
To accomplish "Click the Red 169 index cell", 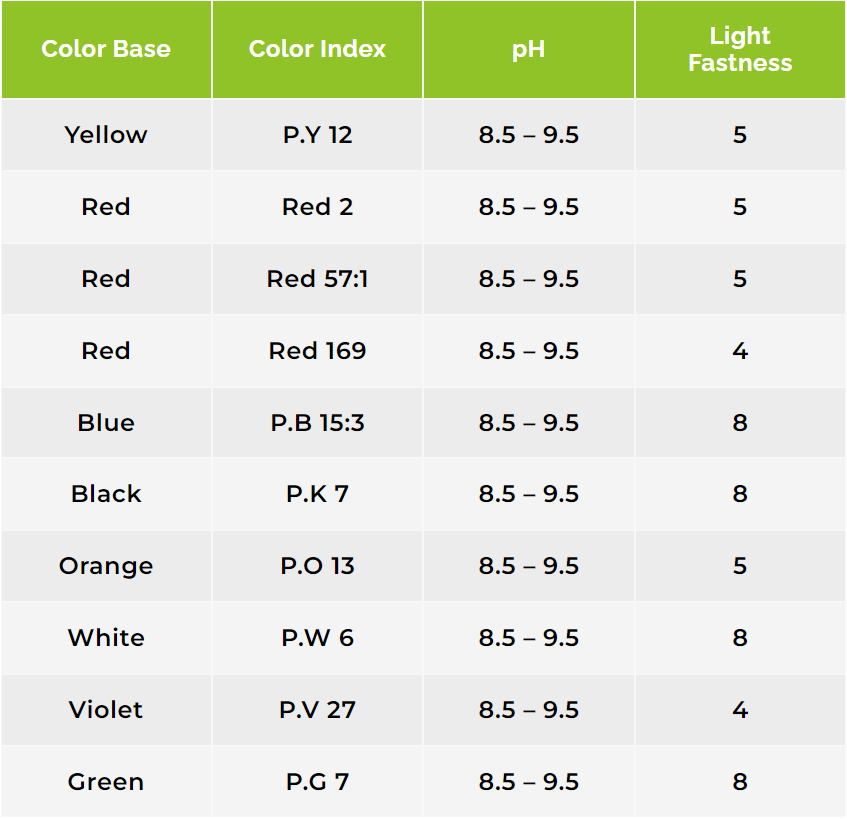I will [317, 351].
